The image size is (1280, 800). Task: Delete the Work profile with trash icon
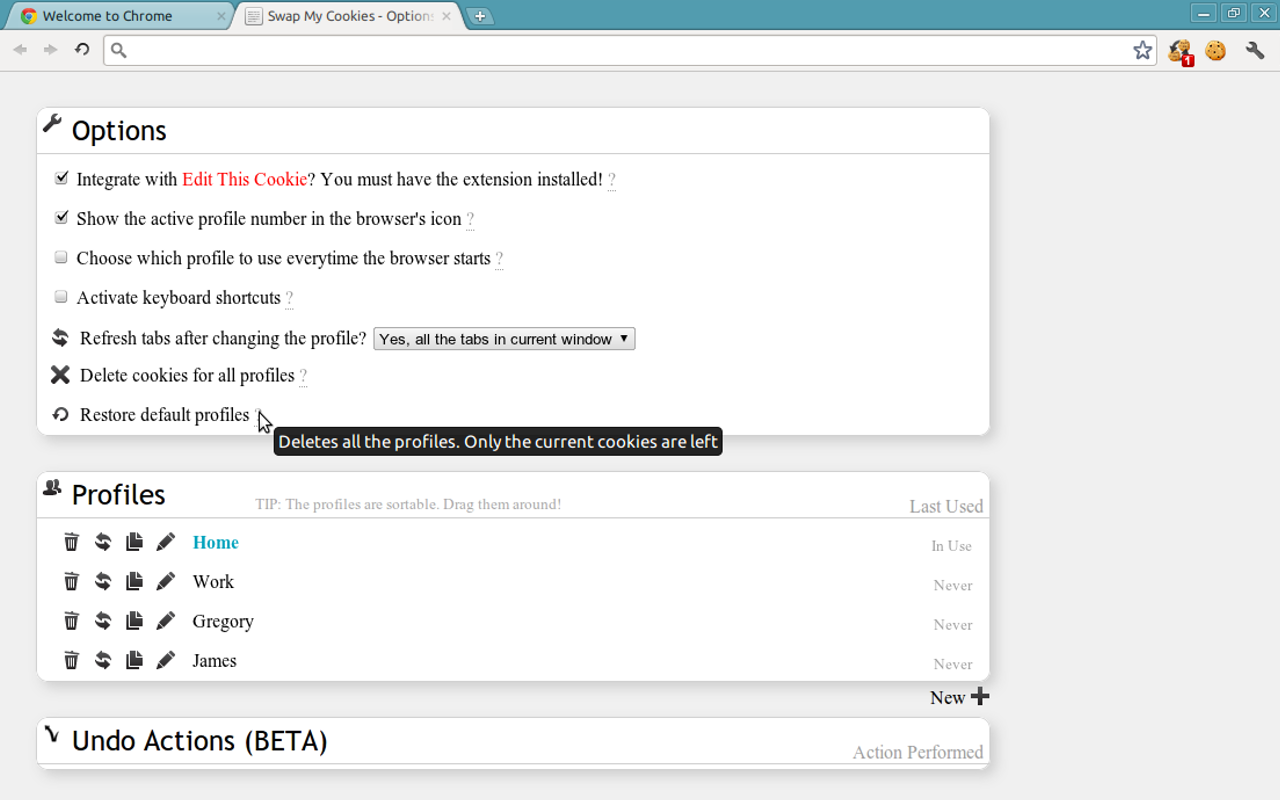71,581
